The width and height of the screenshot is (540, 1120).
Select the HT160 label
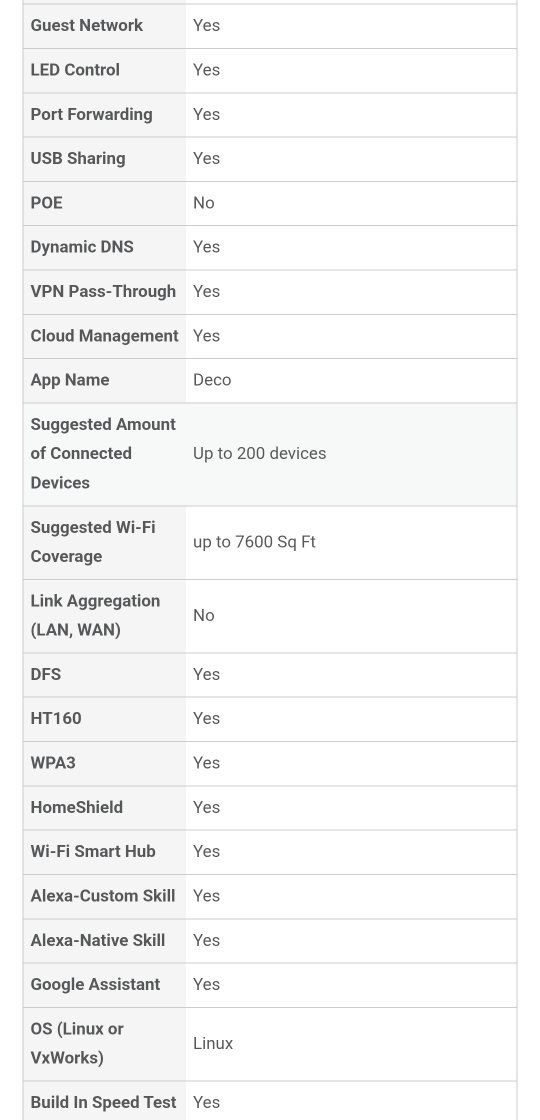pos(56,719)
